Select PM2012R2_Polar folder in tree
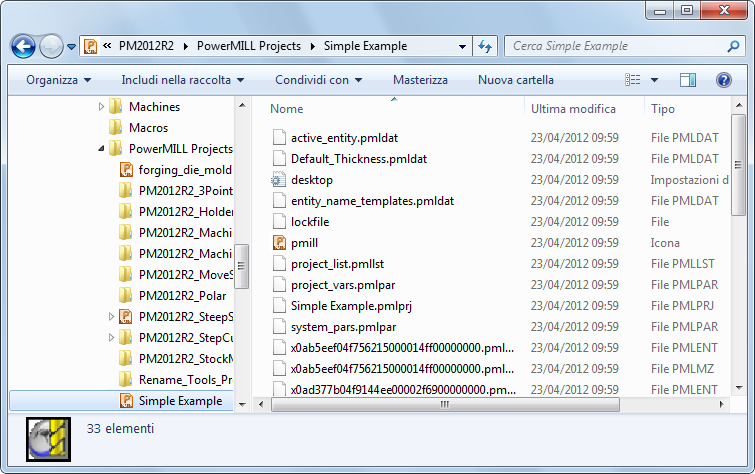The height and width of the screenshot is (474, 755). point(182,296)
